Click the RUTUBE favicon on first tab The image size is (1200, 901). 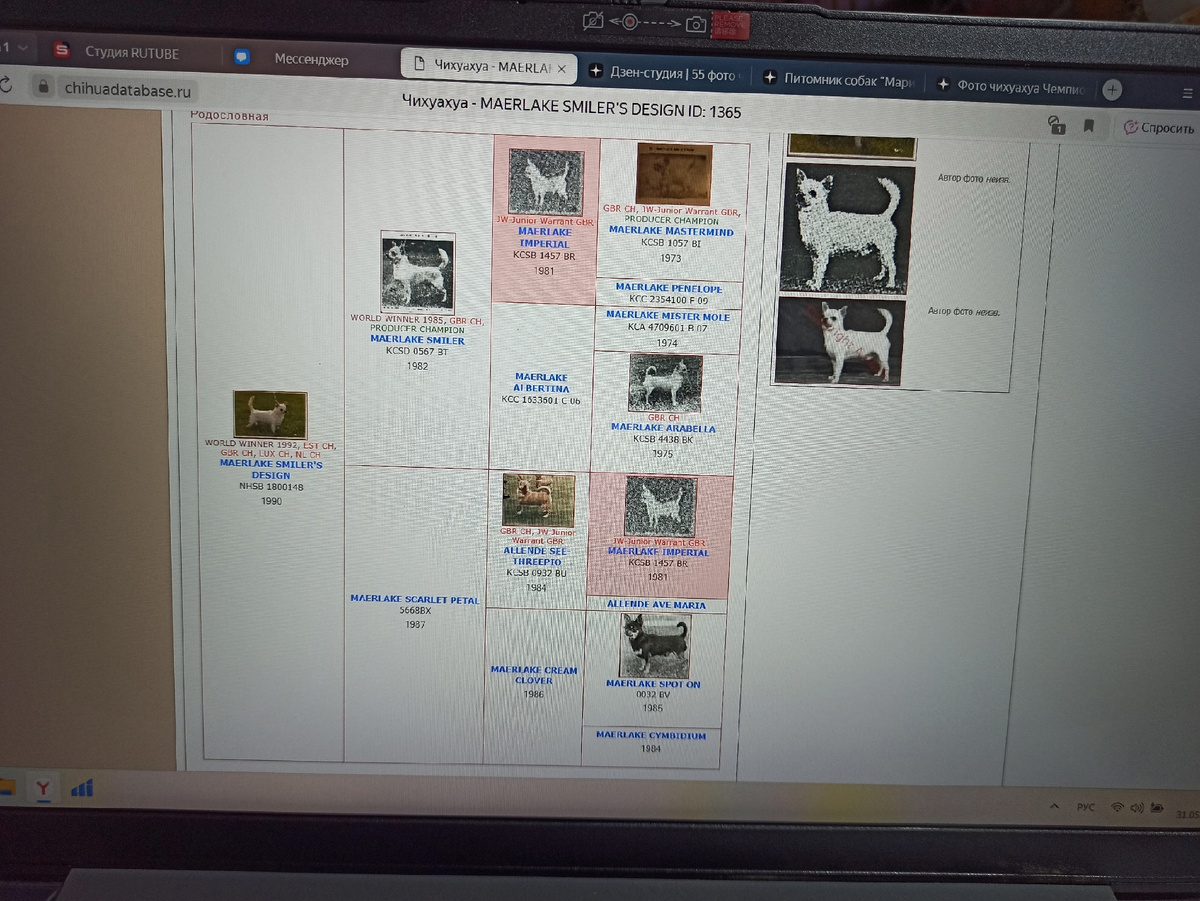(x=62, y=50)
